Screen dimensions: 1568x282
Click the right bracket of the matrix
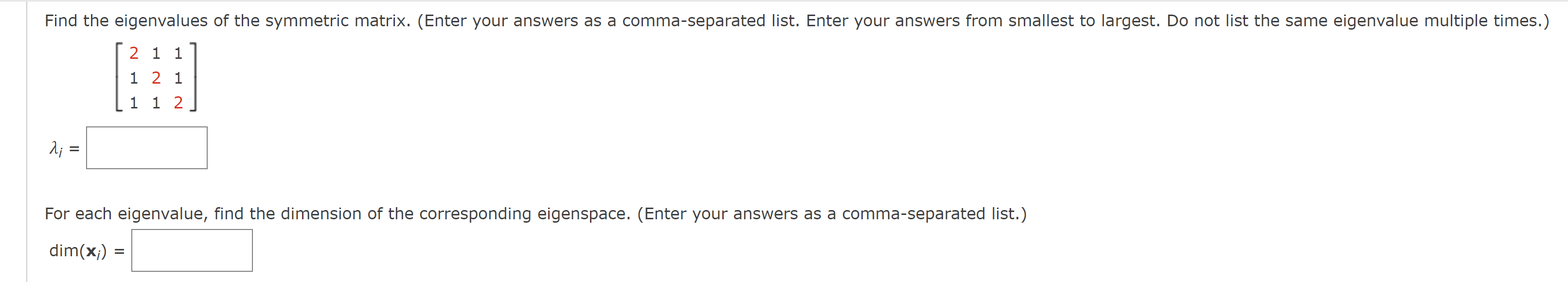pyautogui.click(x=193, y=78)
